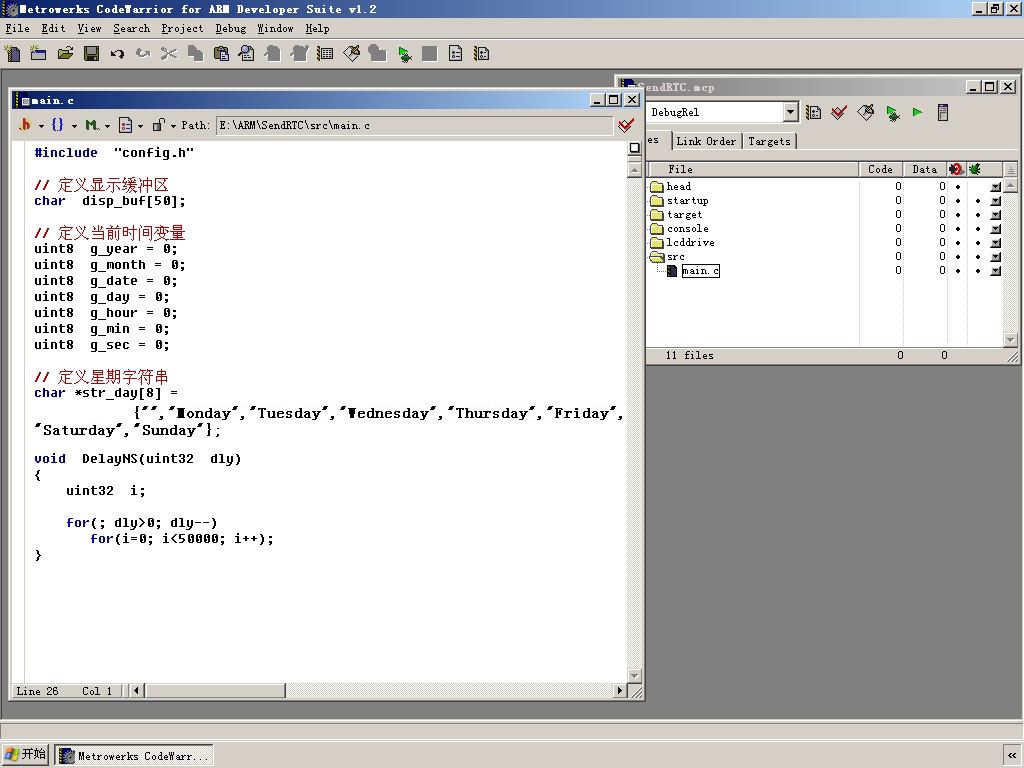Toggle the debug dot for the startup folder
This screenshot has width=1024, height=768.
pos(978,201)
